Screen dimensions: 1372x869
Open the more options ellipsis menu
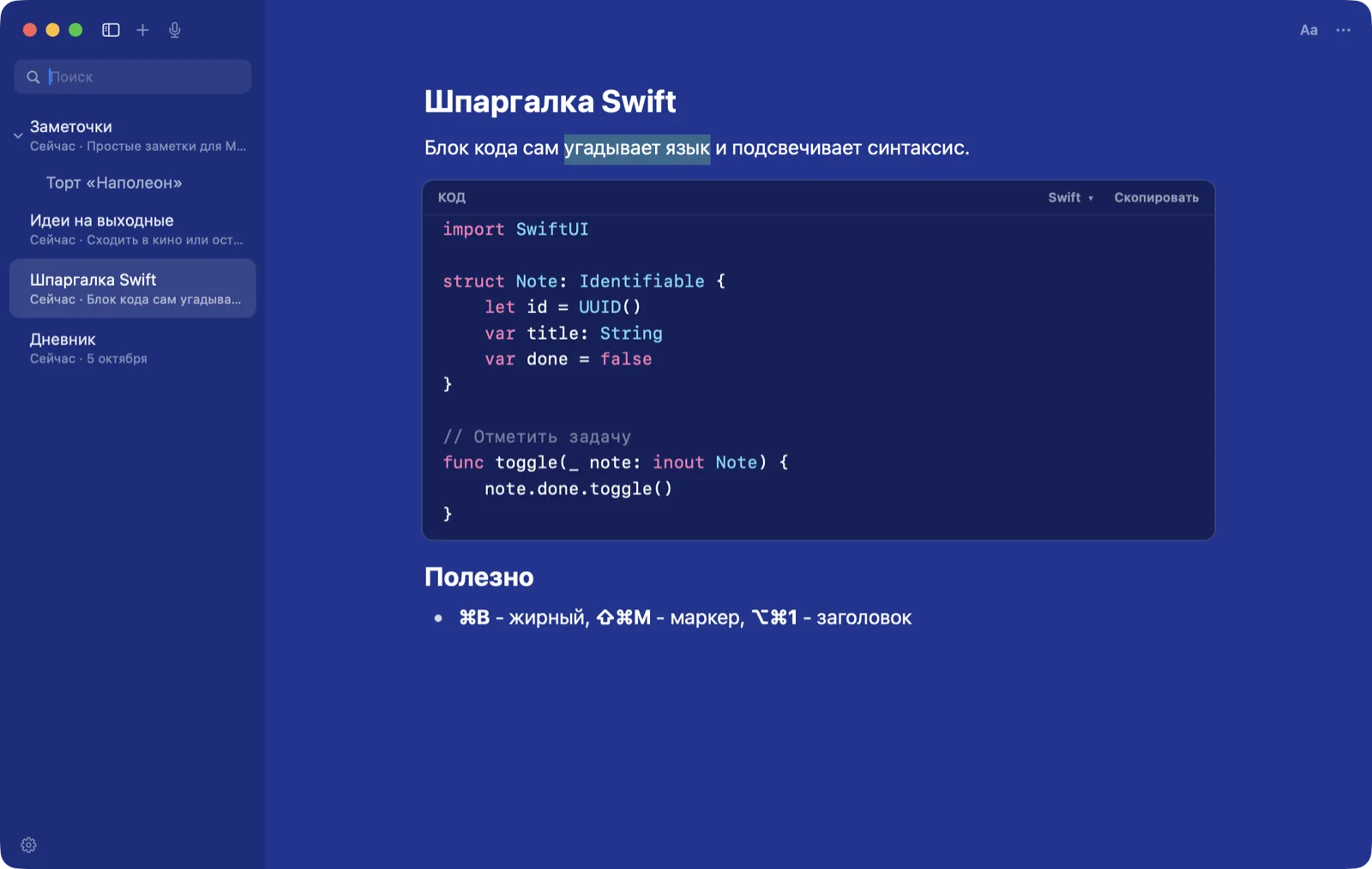tap(1343, 30)
